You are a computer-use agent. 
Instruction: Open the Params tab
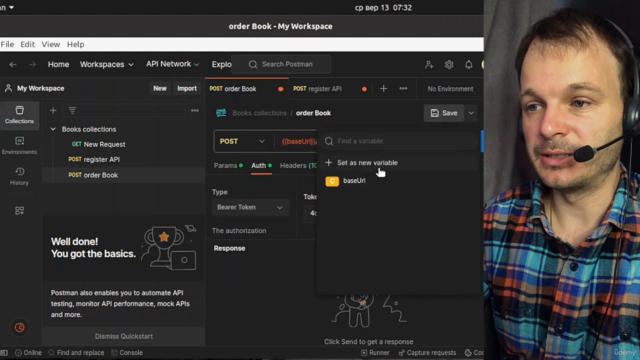228,165
